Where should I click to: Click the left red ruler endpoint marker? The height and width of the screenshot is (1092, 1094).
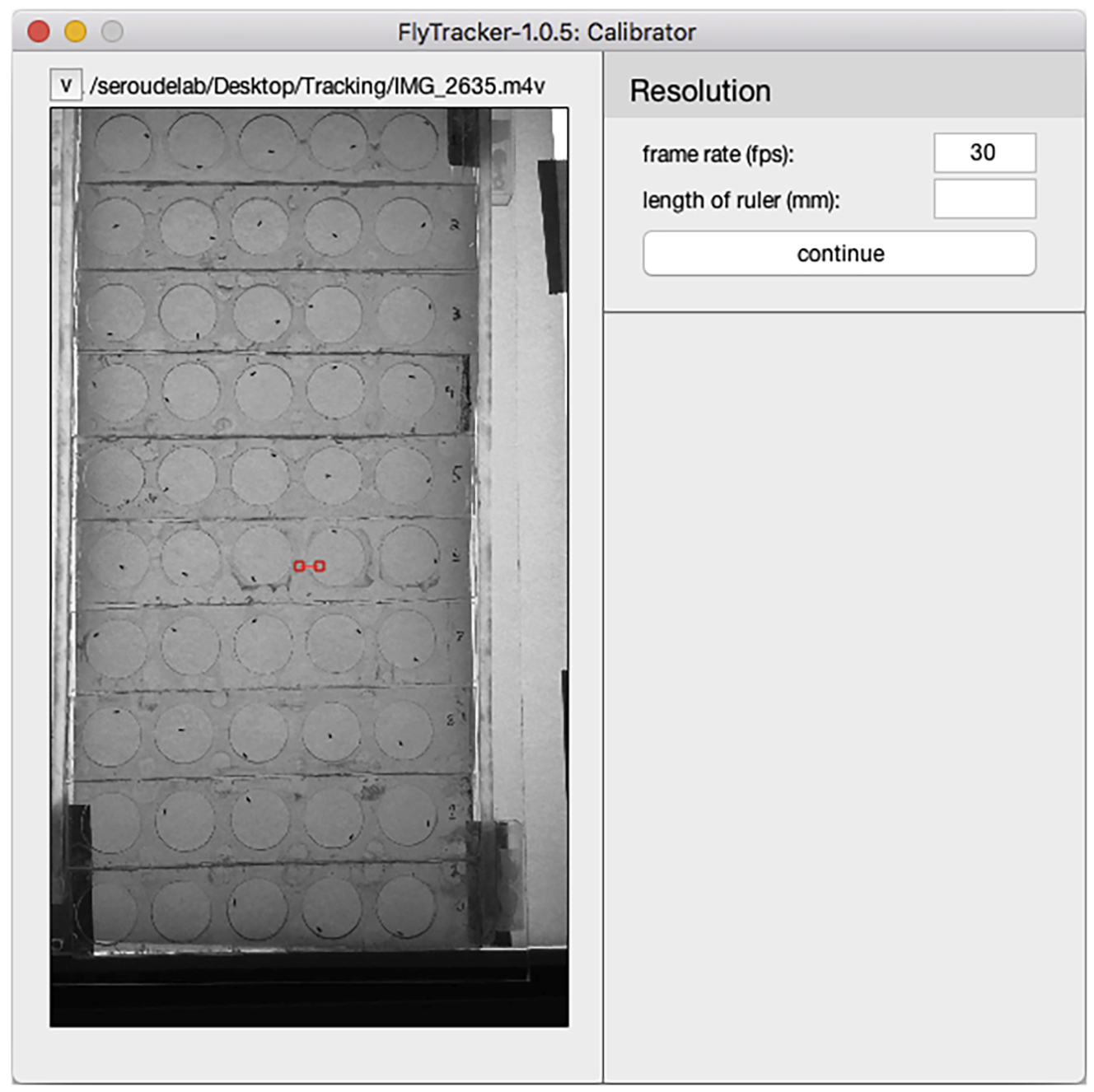pos(300,566)
